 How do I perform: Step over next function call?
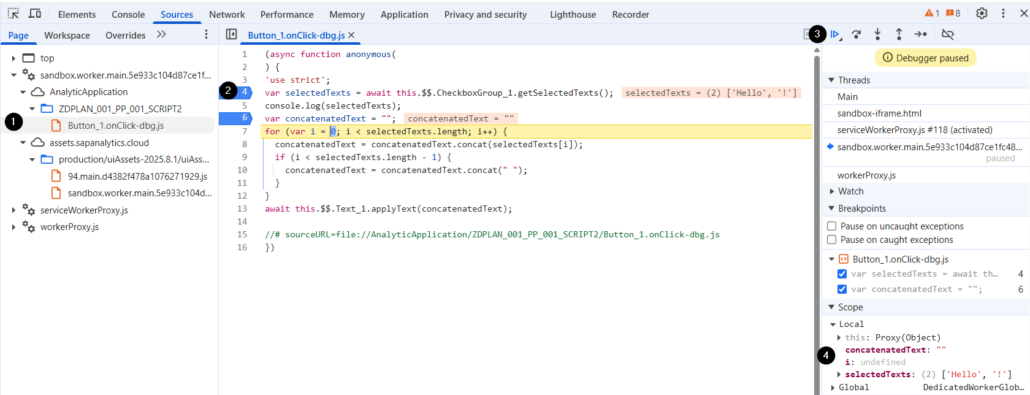coord(856,34)
